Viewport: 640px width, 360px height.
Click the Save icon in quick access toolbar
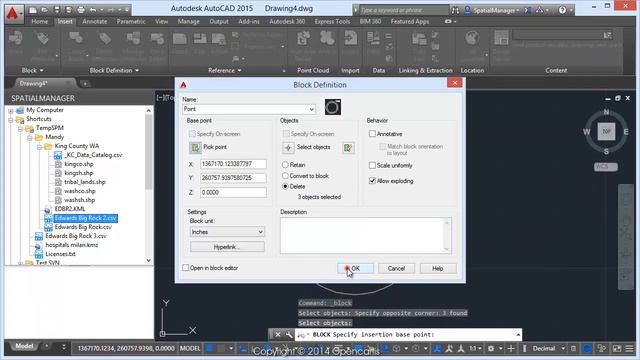56,10
